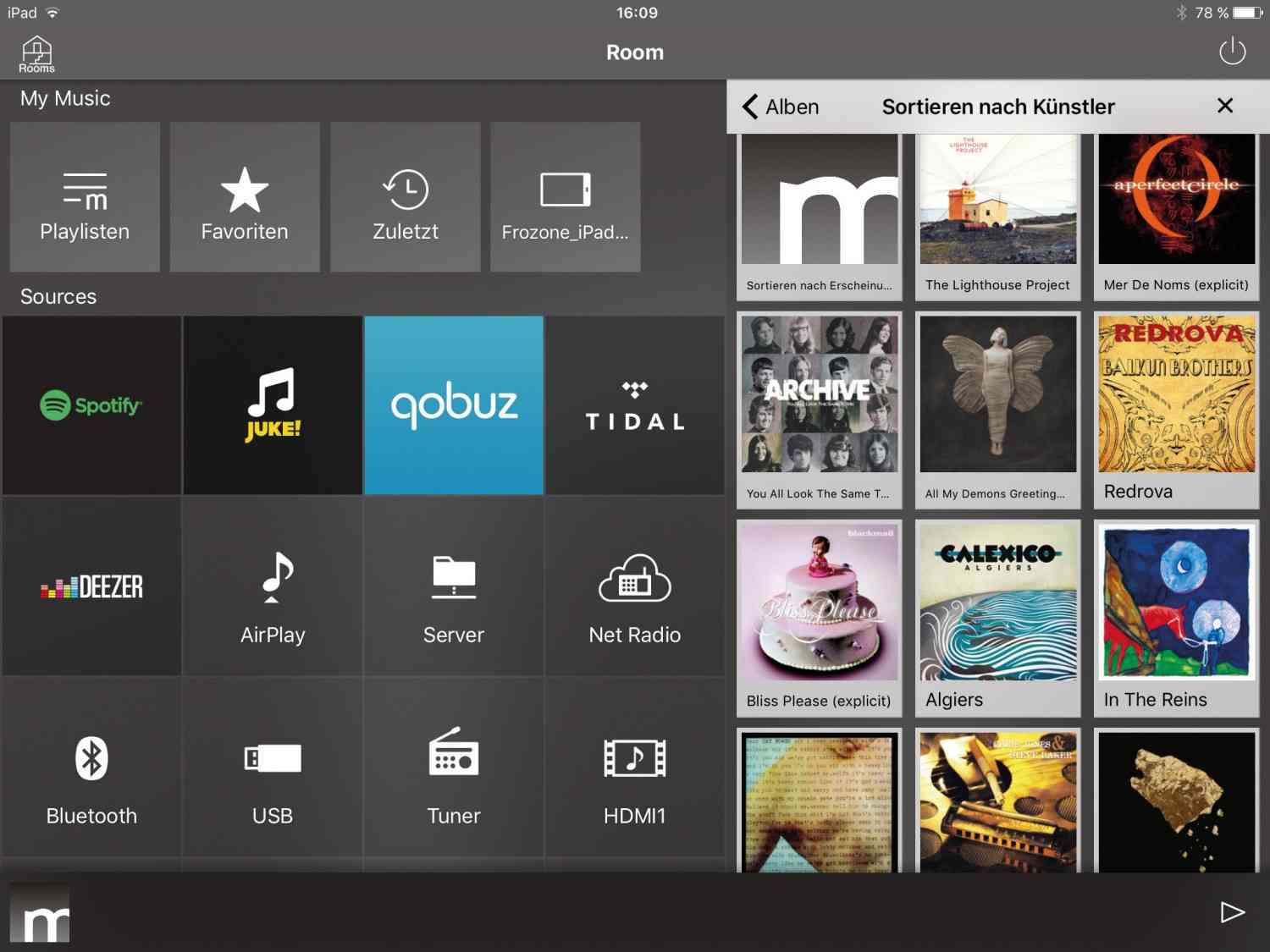Open Algiers album by Calexico
Screen dimensions: 1270x952
tap(998, 619)
